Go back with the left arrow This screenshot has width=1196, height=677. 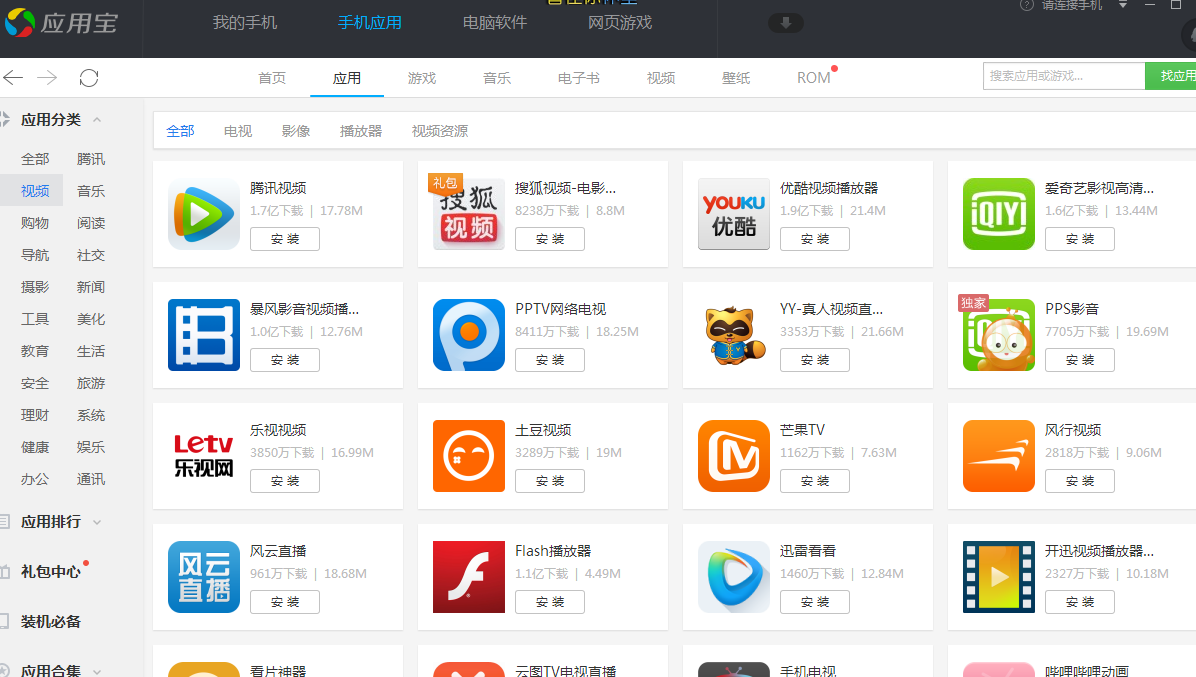(x=13, y=77)
